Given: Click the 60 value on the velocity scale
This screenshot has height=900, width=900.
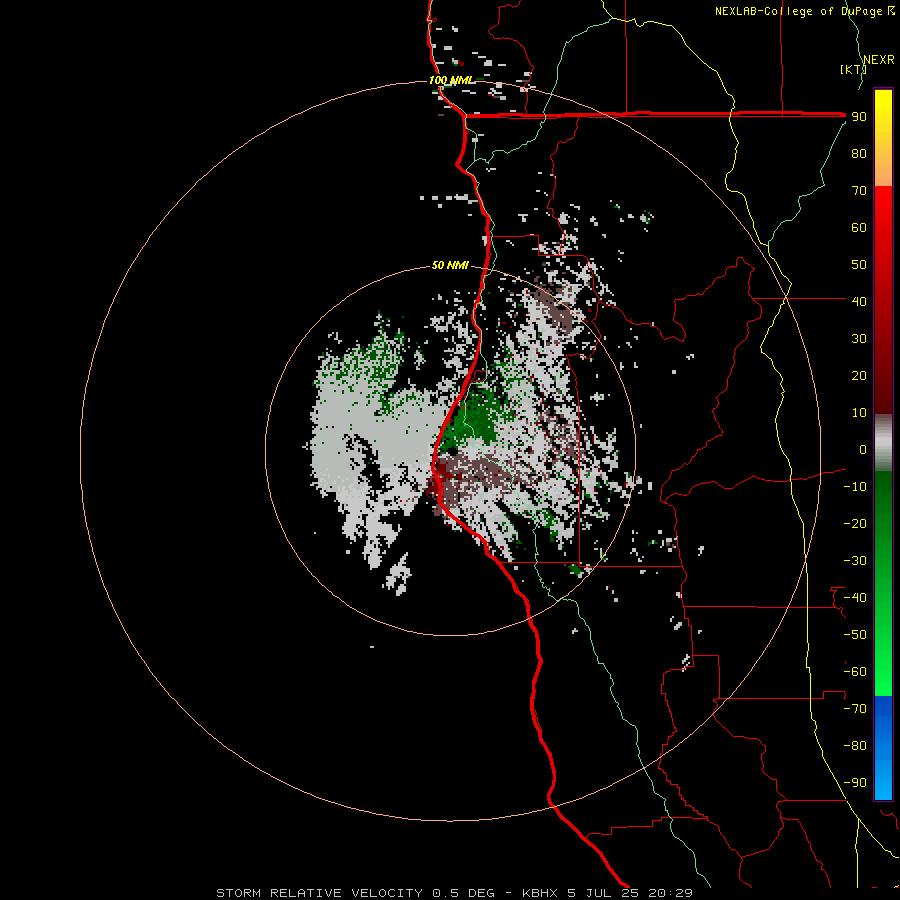Looking at the screenshot, I should (x=859, y=227).
